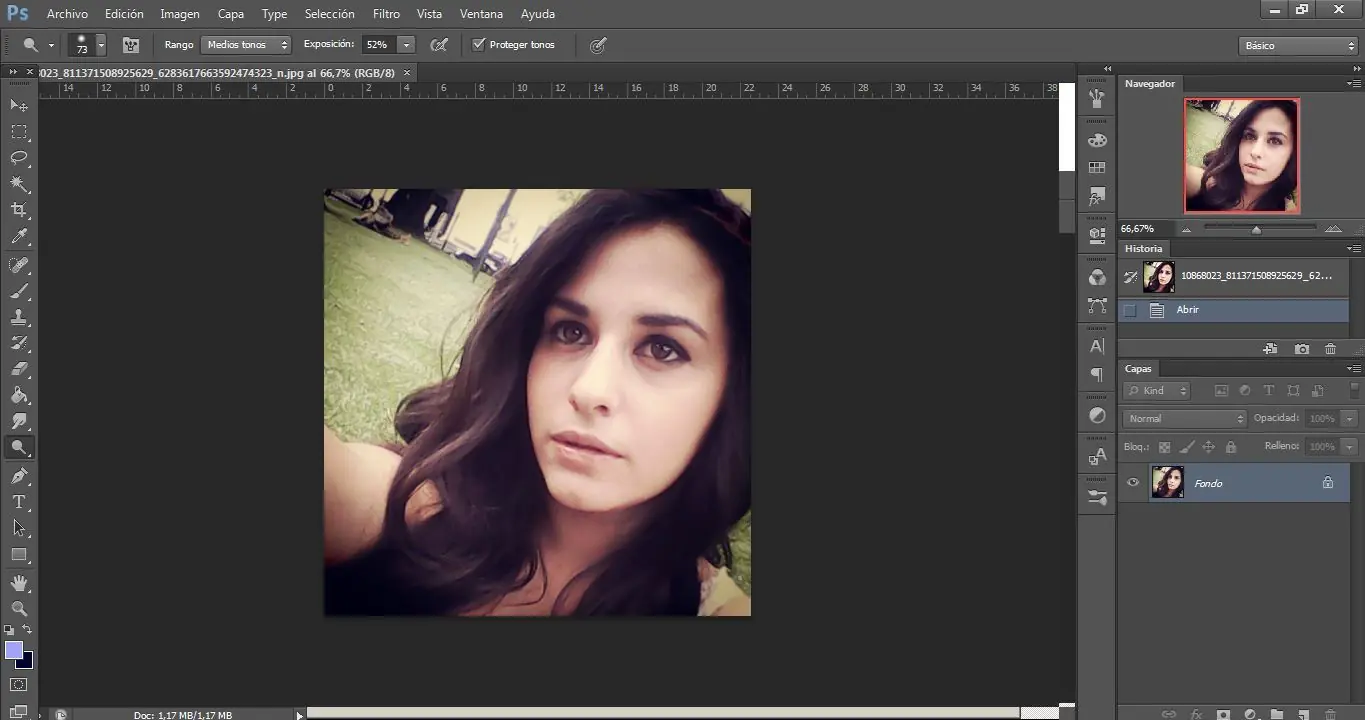Open the Opacidad dropdown arrow
Screen dimensions: 1365x720
(1350, 419)
